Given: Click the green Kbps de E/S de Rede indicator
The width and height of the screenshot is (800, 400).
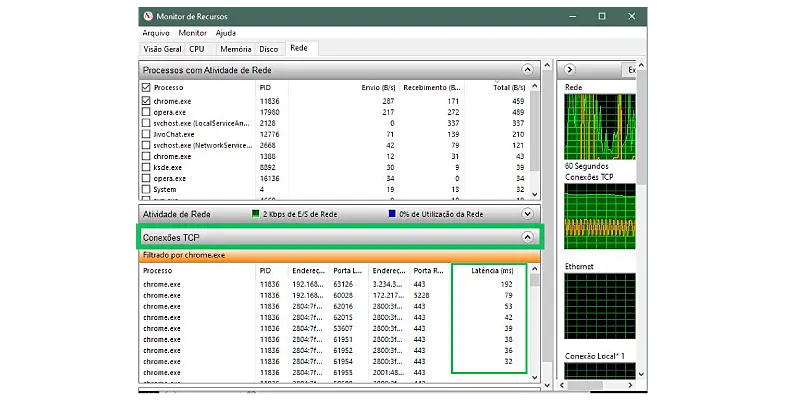Looking at the screenshot, I should 256,214.
